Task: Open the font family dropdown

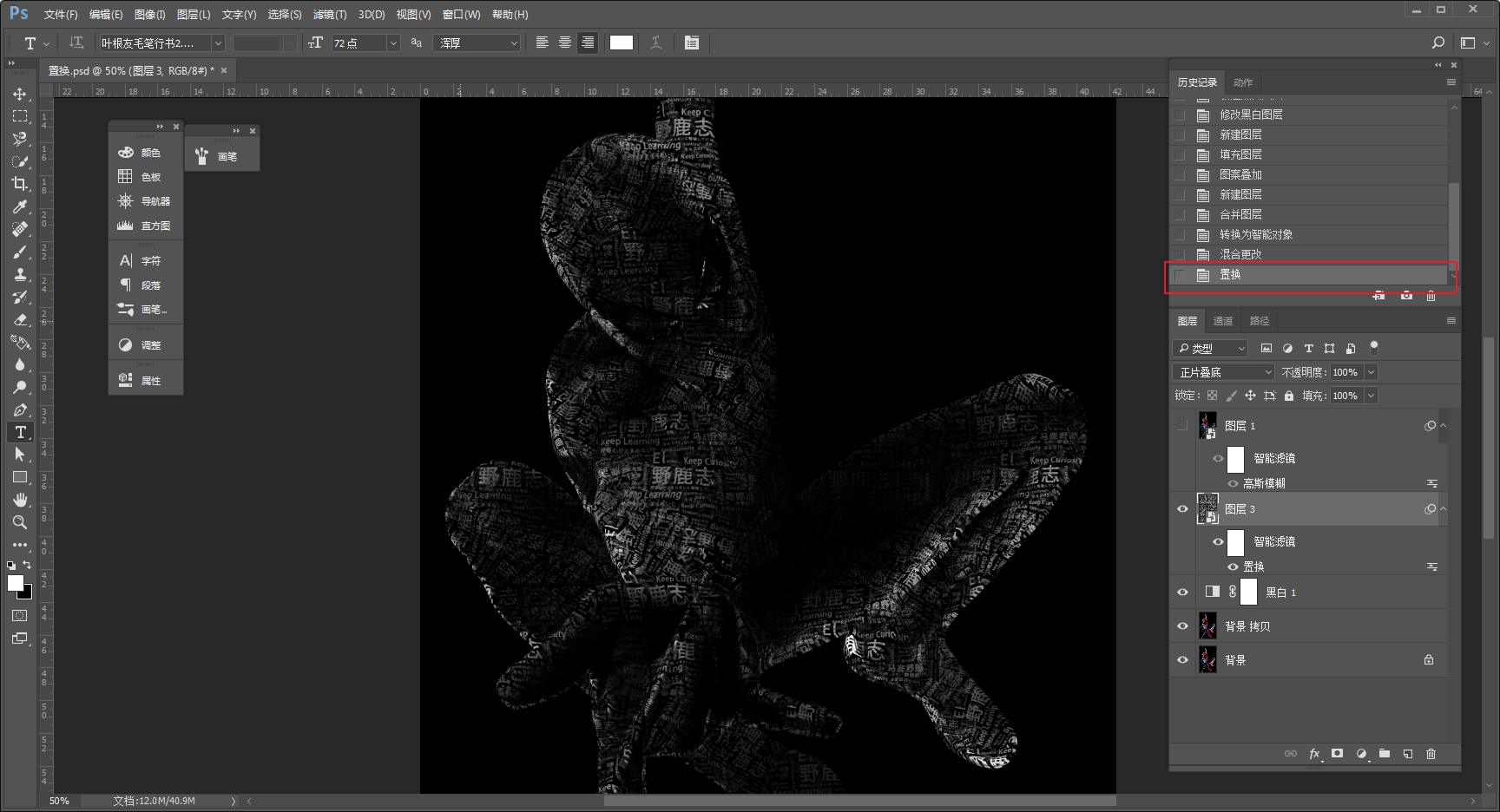Action: [x=218, y=43]
